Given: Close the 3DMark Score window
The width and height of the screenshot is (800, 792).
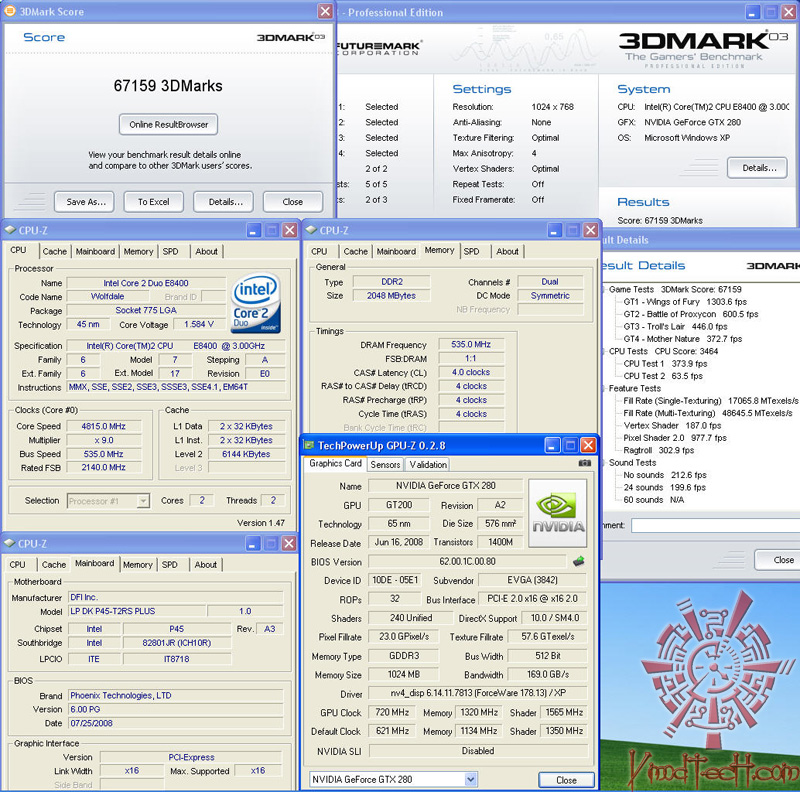Looking at the screenshot, I should pos(326,11).
